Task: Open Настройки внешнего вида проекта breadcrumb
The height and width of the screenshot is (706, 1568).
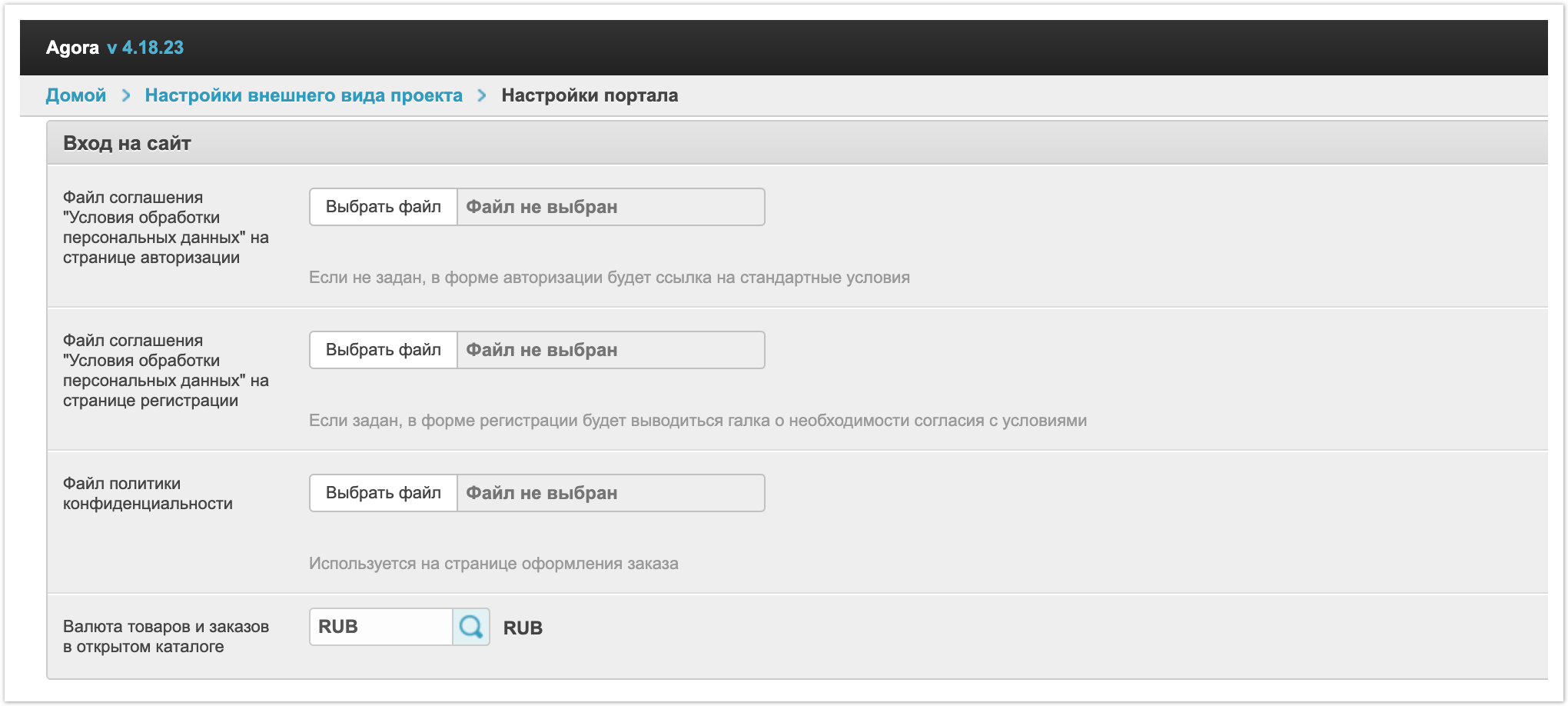Action: (304, 95)
